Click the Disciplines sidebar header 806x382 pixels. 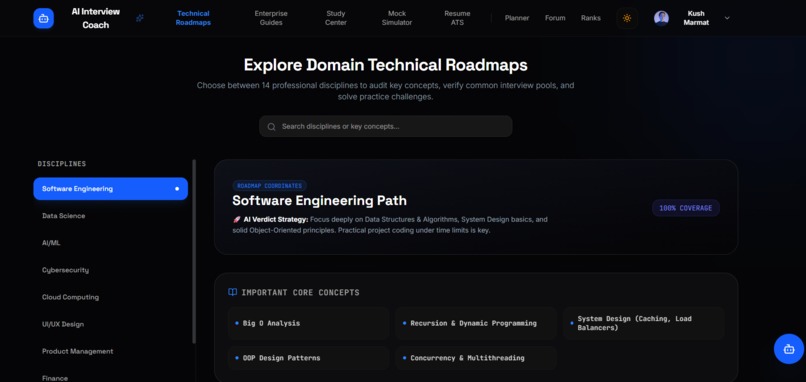62,164
